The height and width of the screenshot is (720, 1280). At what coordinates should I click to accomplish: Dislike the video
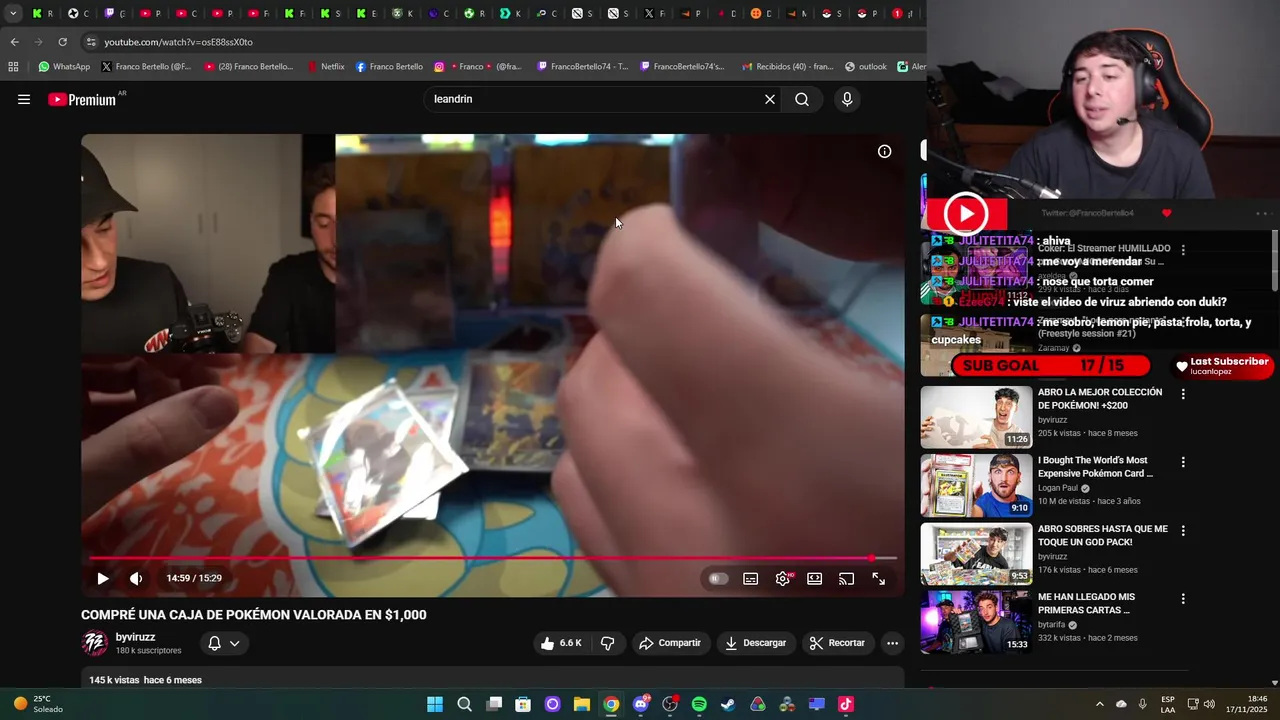point(608,643)
